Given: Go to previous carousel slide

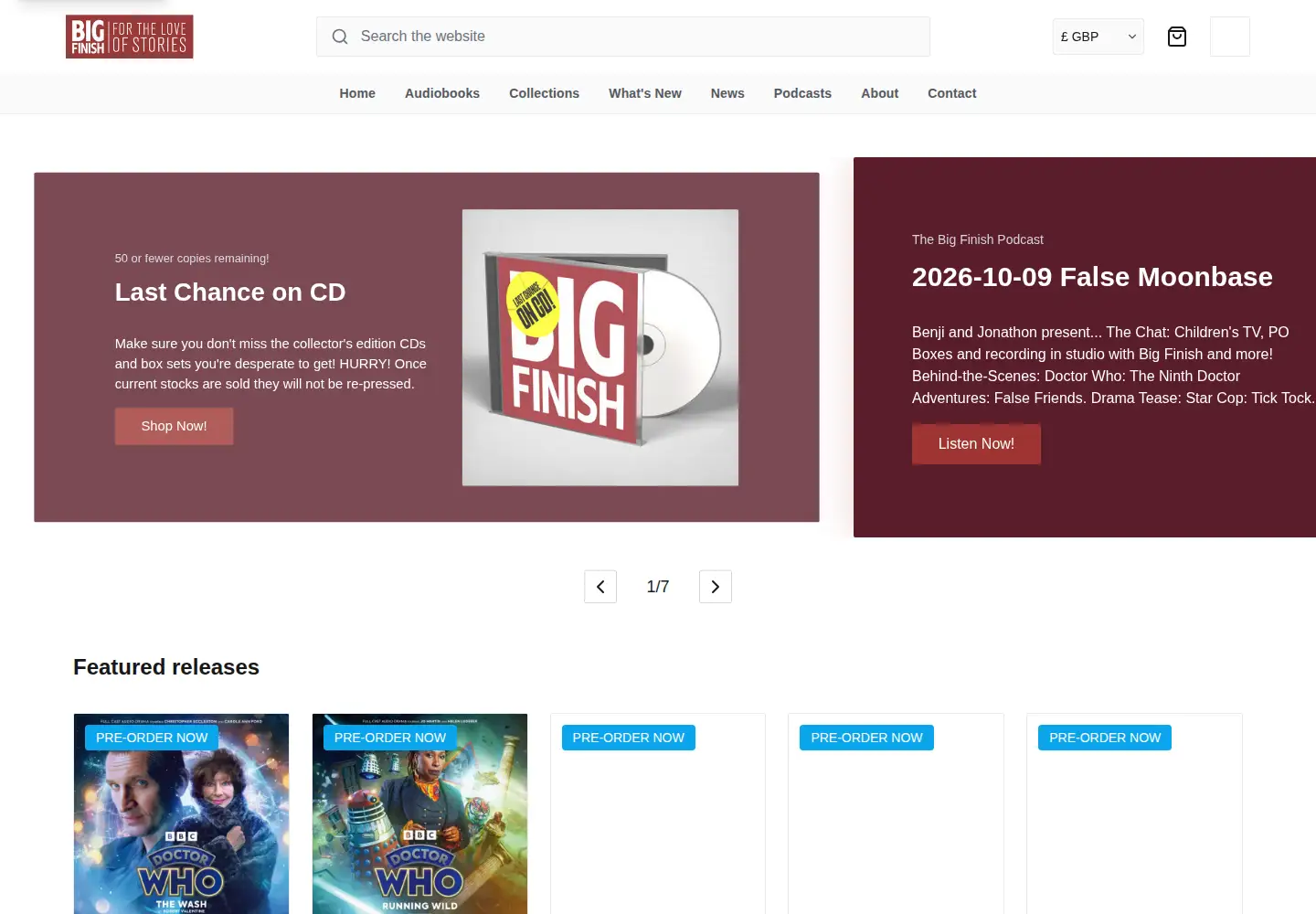Looking at the screenshot, I should tap(600, 587).
